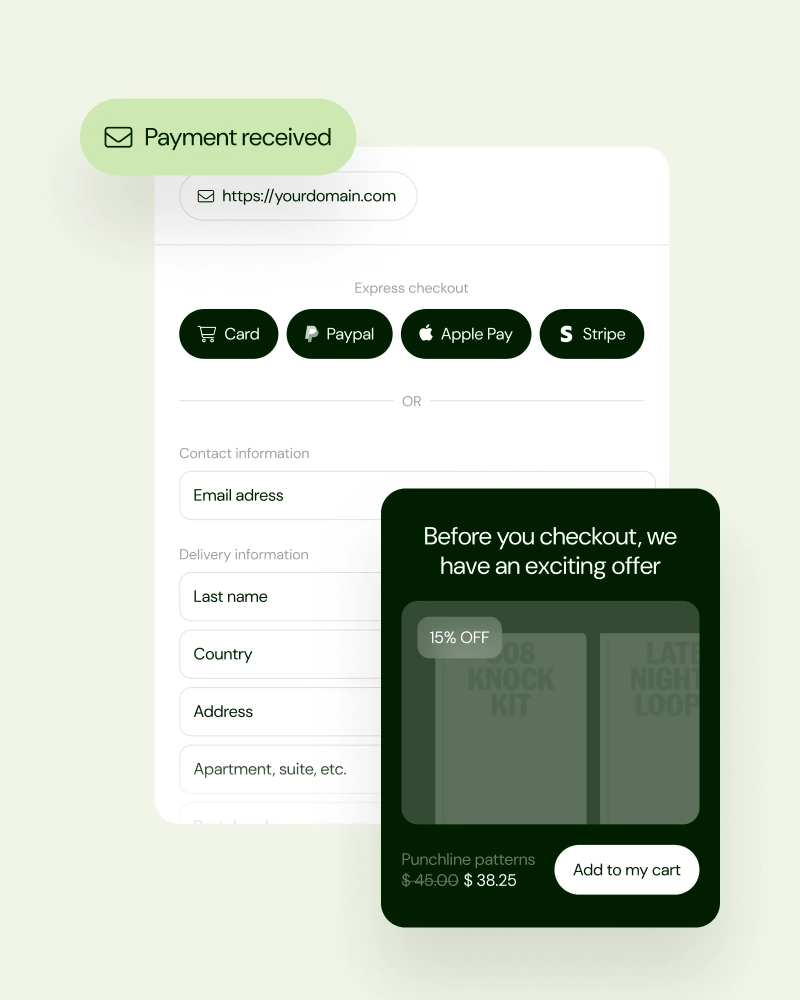Pay with Apple Pay express checkout
The width and height of the screenshot is (800, 1000).
click(x=466, y=334)
